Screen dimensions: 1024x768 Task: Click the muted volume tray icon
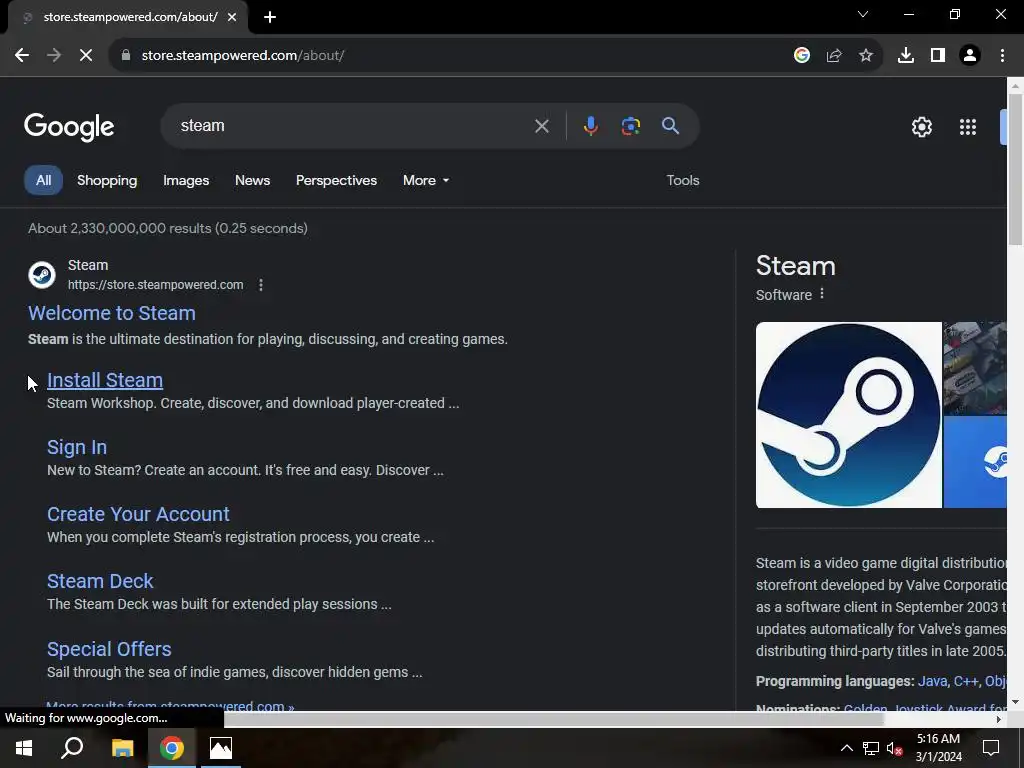click(x=895, y=748)
